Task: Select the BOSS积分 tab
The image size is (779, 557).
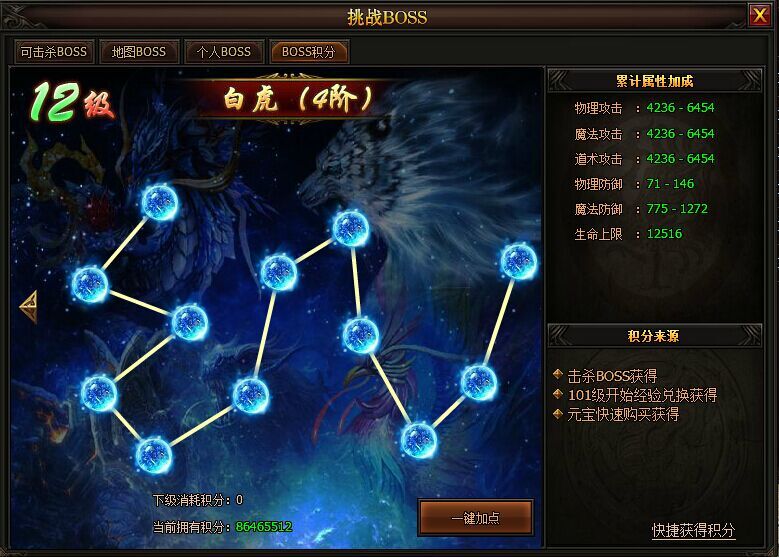Action: [309, 52]
